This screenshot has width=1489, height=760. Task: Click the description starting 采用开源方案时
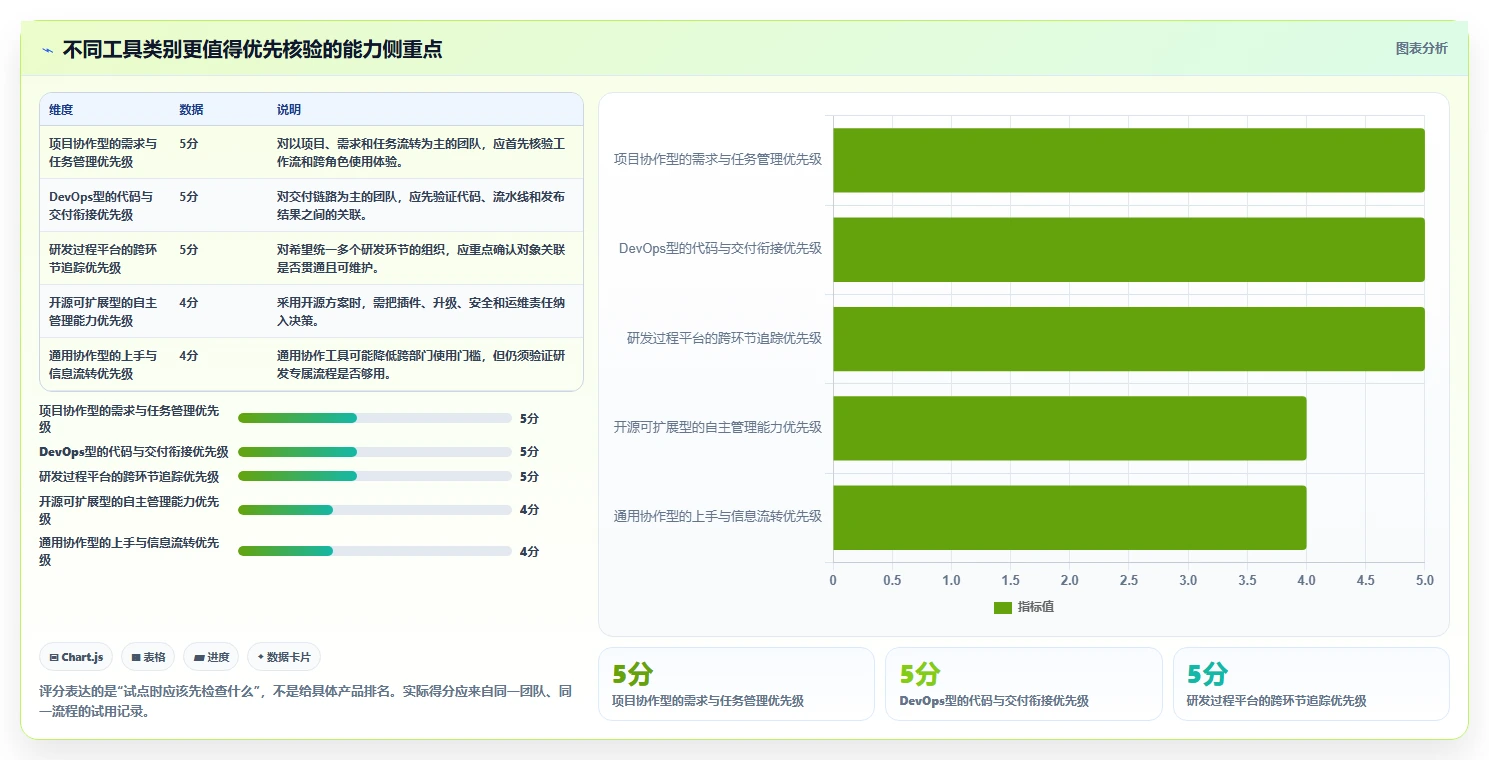[421, 311]
